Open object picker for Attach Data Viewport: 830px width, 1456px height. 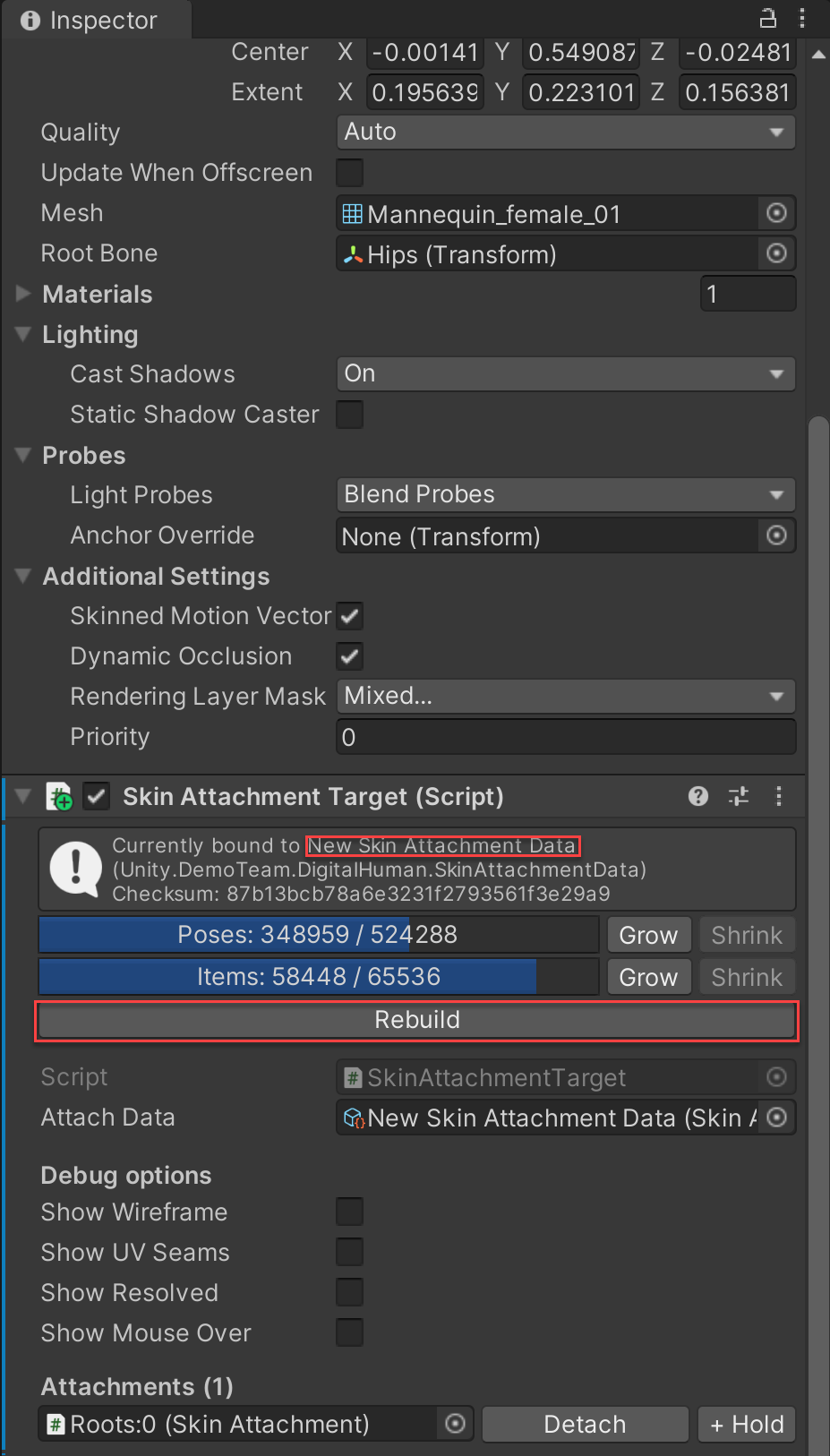(x=776, y=1118)
